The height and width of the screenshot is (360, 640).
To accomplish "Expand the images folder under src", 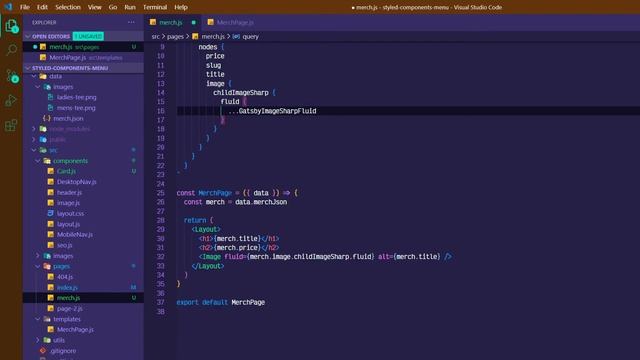I will click(38, 256).
